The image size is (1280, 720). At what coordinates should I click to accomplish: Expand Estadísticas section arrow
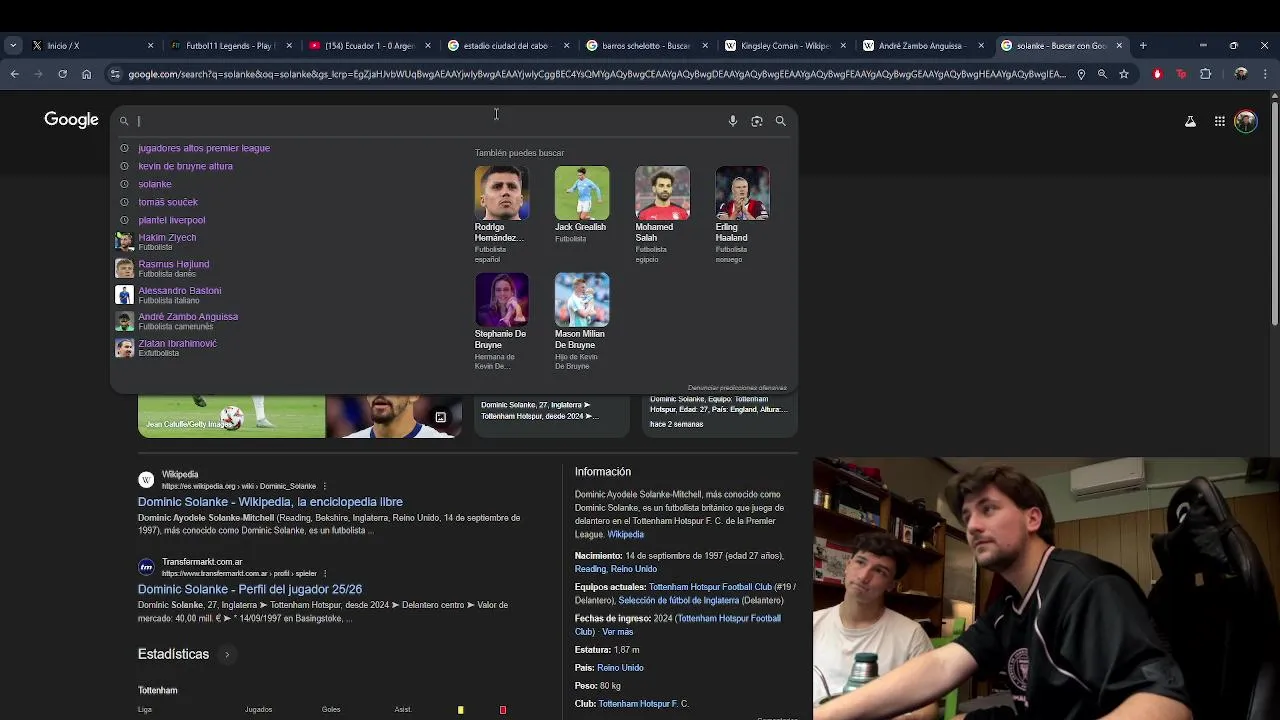click(x=227, y=655)
